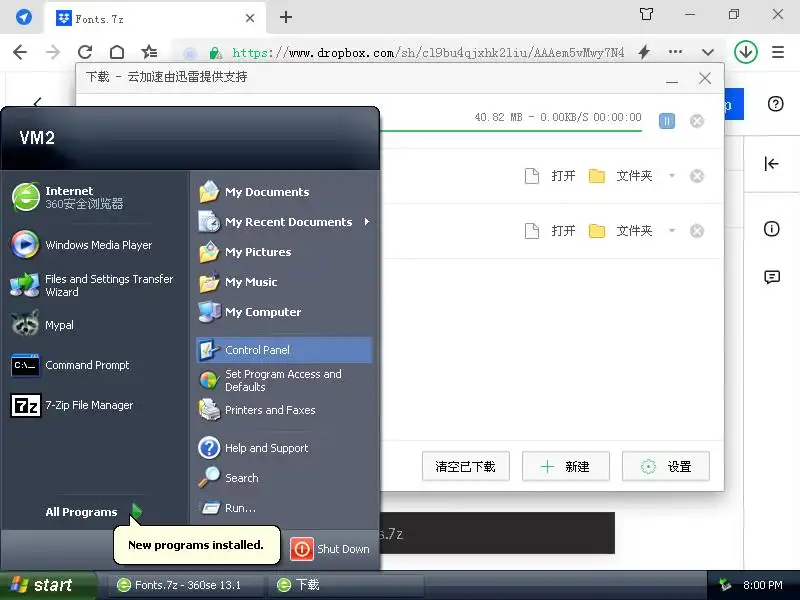Image resolution: width=800 pixels, height=600 pixels.
Task: Open Dropbox help question icon
Action: pyautogui.click(x=776, y=104)
